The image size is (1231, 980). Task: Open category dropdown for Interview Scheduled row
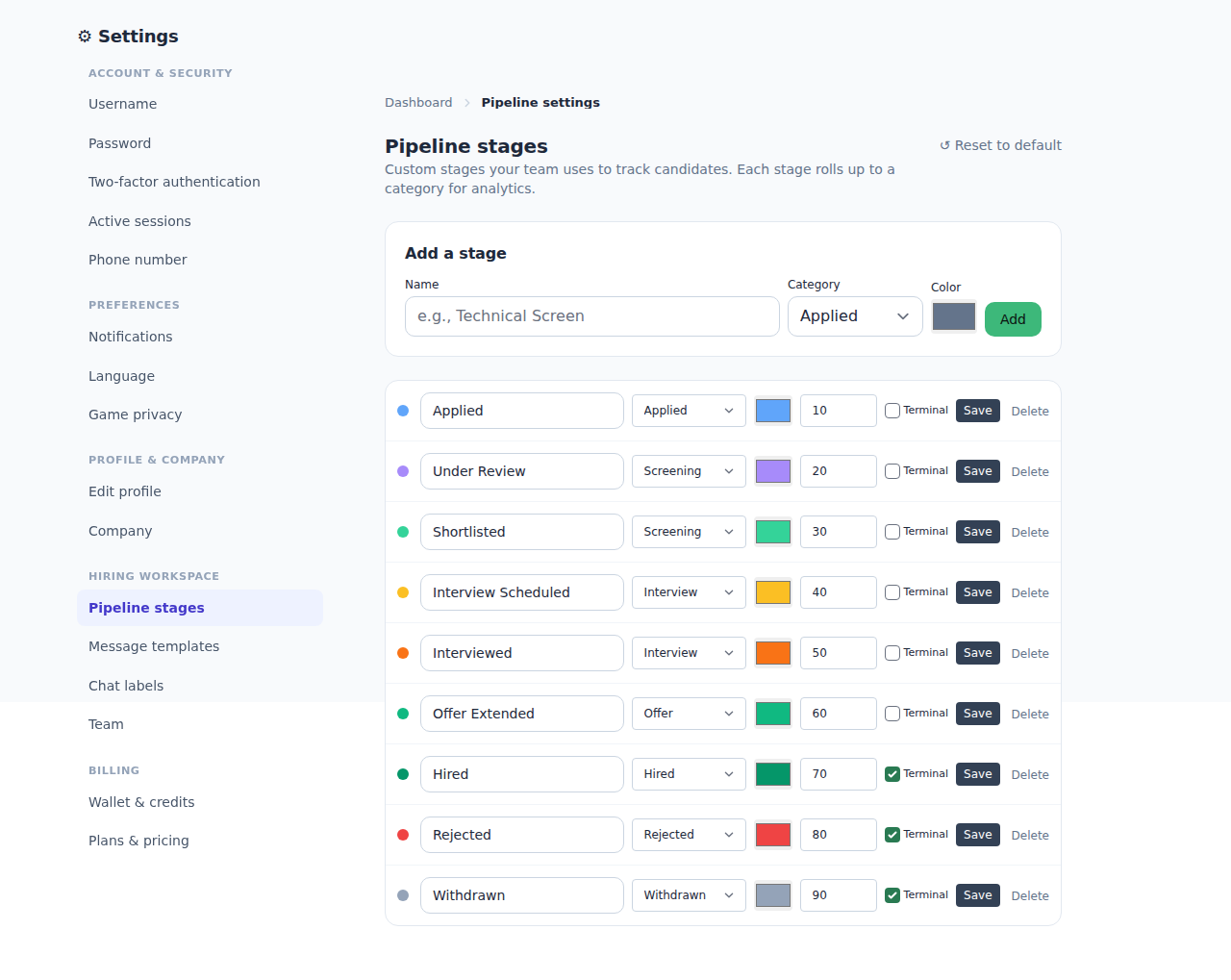coord(689,592)
